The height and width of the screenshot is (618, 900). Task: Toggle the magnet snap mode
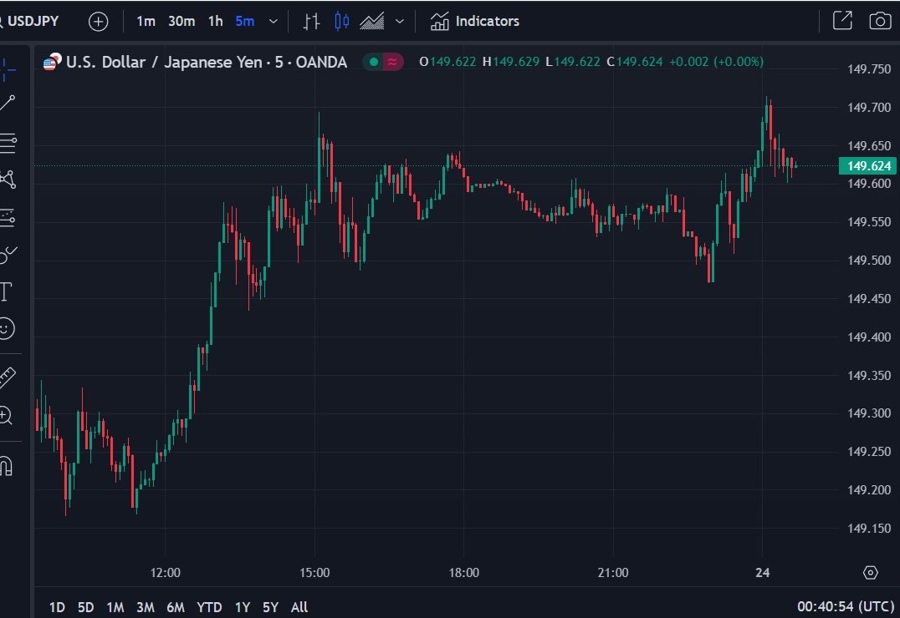(x=6, y=466)
